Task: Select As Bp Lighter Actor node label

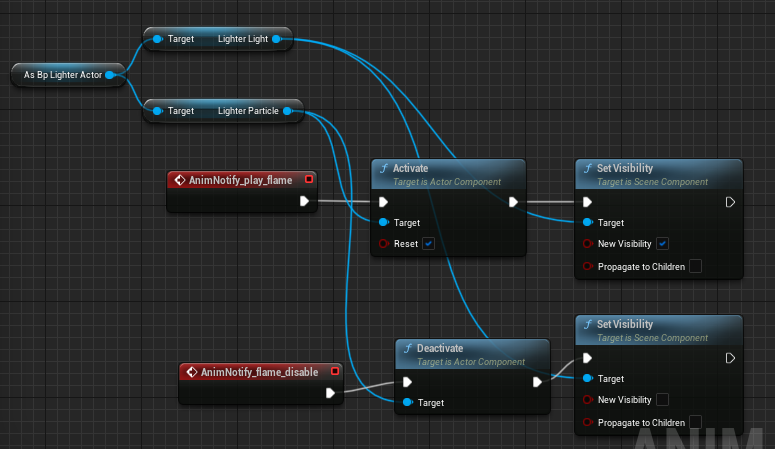Action: [x=63, y=75]
